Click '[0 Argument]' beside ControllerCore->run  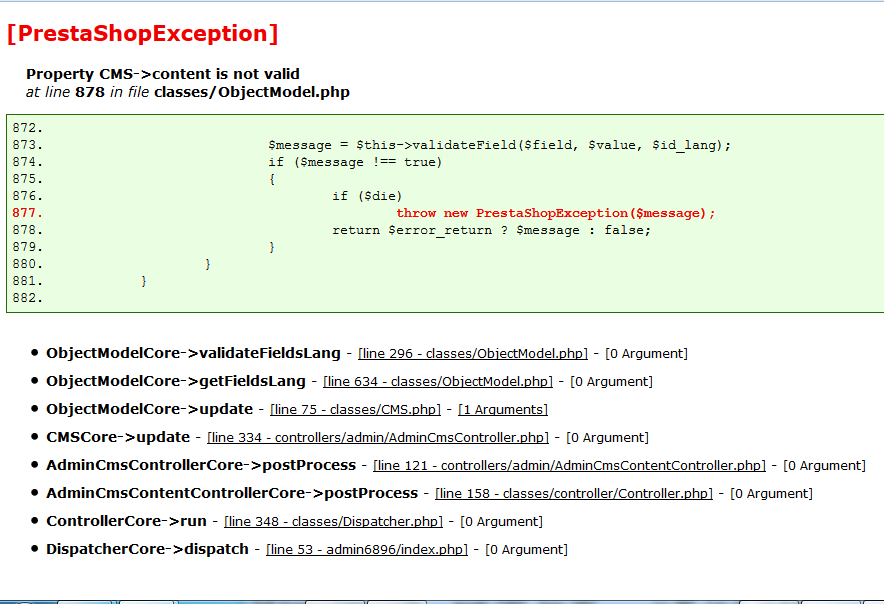click(501, 522)
